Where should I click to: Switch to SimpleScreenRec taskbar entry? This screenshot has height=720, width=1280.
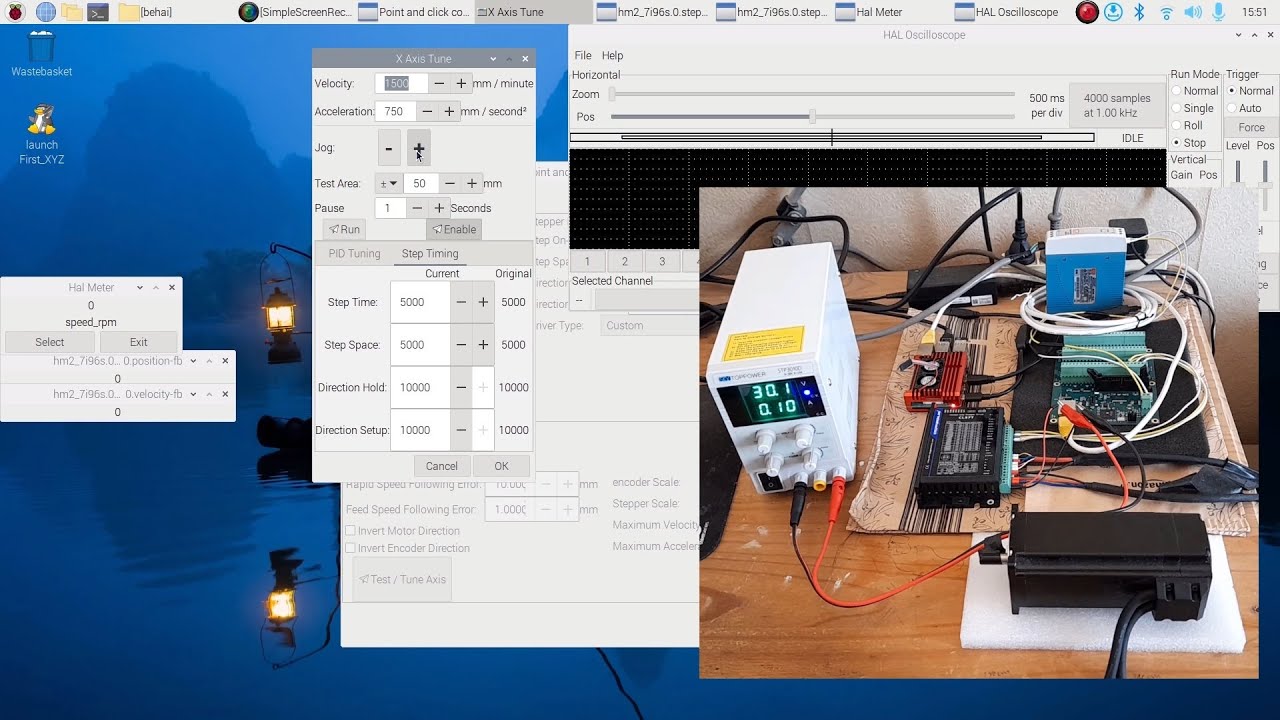[297, 12]
